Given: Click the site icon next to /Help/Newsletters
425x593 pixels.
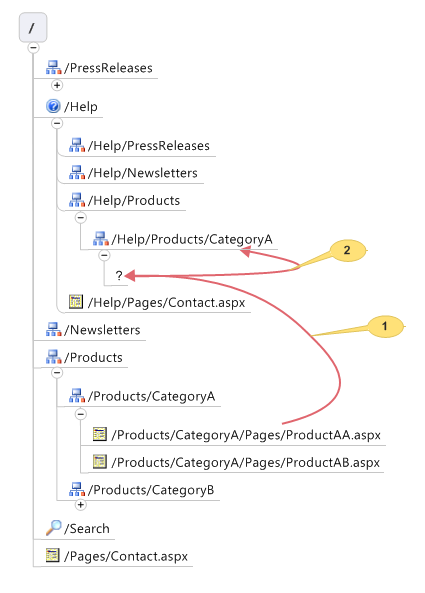Looking at the screenshot, I should 77,172.
